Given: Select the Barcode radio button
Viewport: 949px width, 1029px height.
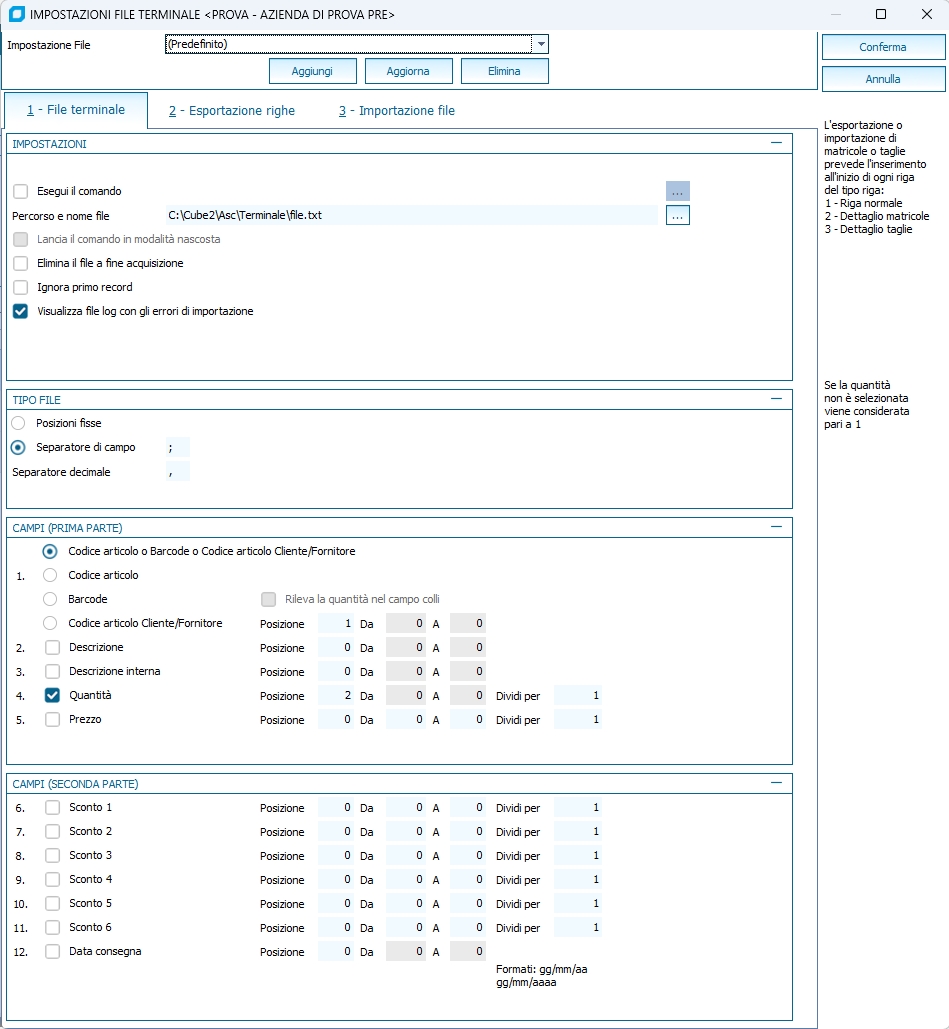Looking at the screenshot, I should coord(50,599).
